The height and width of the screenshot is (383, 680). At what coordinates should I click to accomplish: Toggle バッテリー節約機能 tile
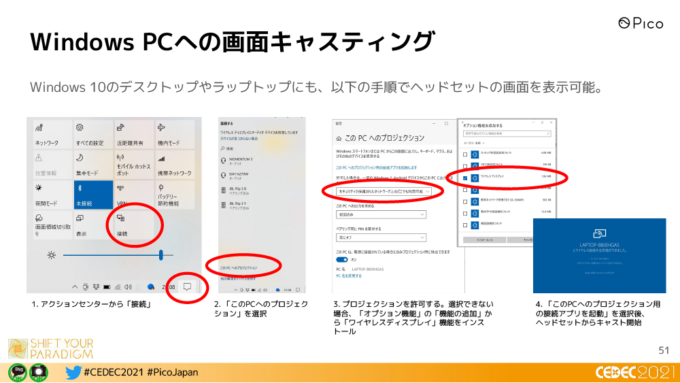(175, 195)
